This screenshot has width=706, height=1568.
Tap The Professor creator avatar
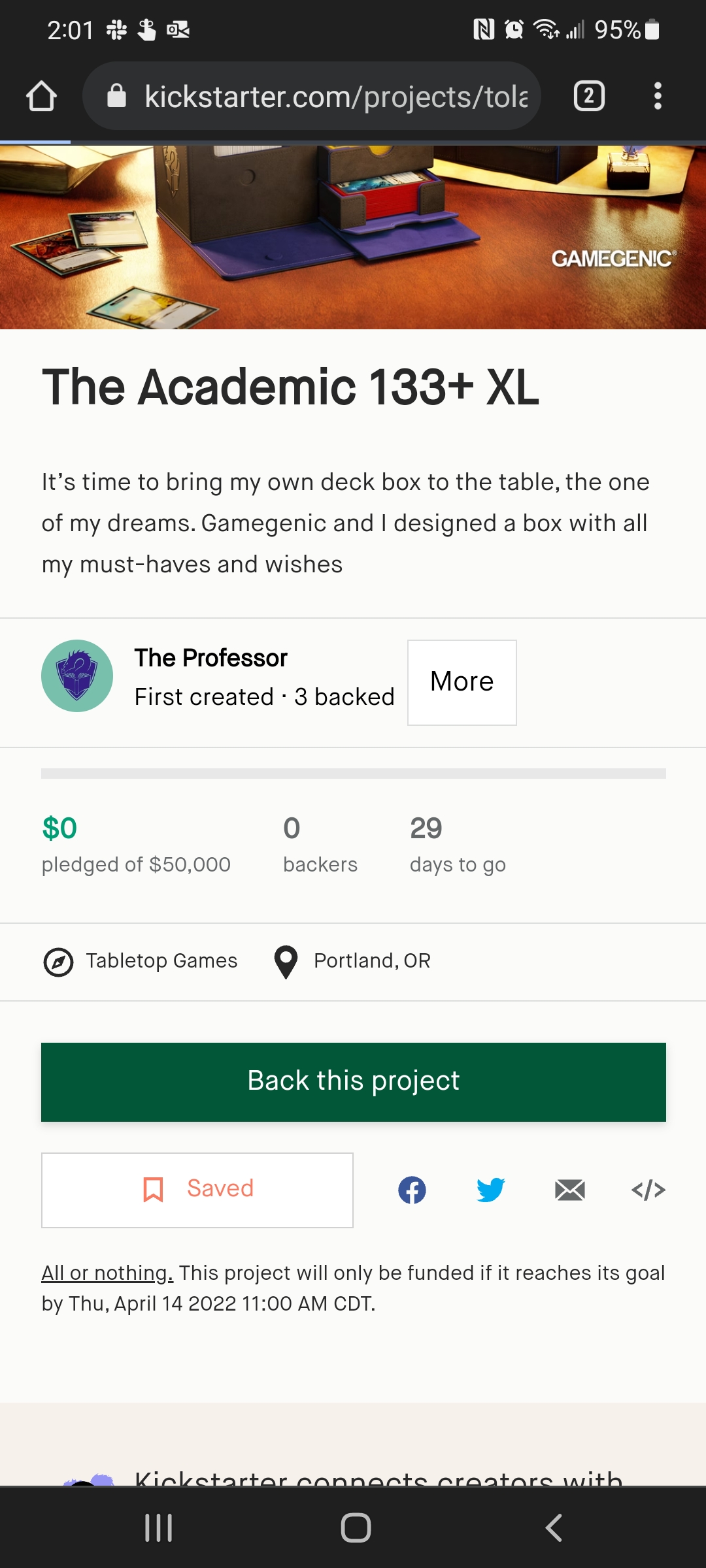pyautogui.click(x=77, y=676)
